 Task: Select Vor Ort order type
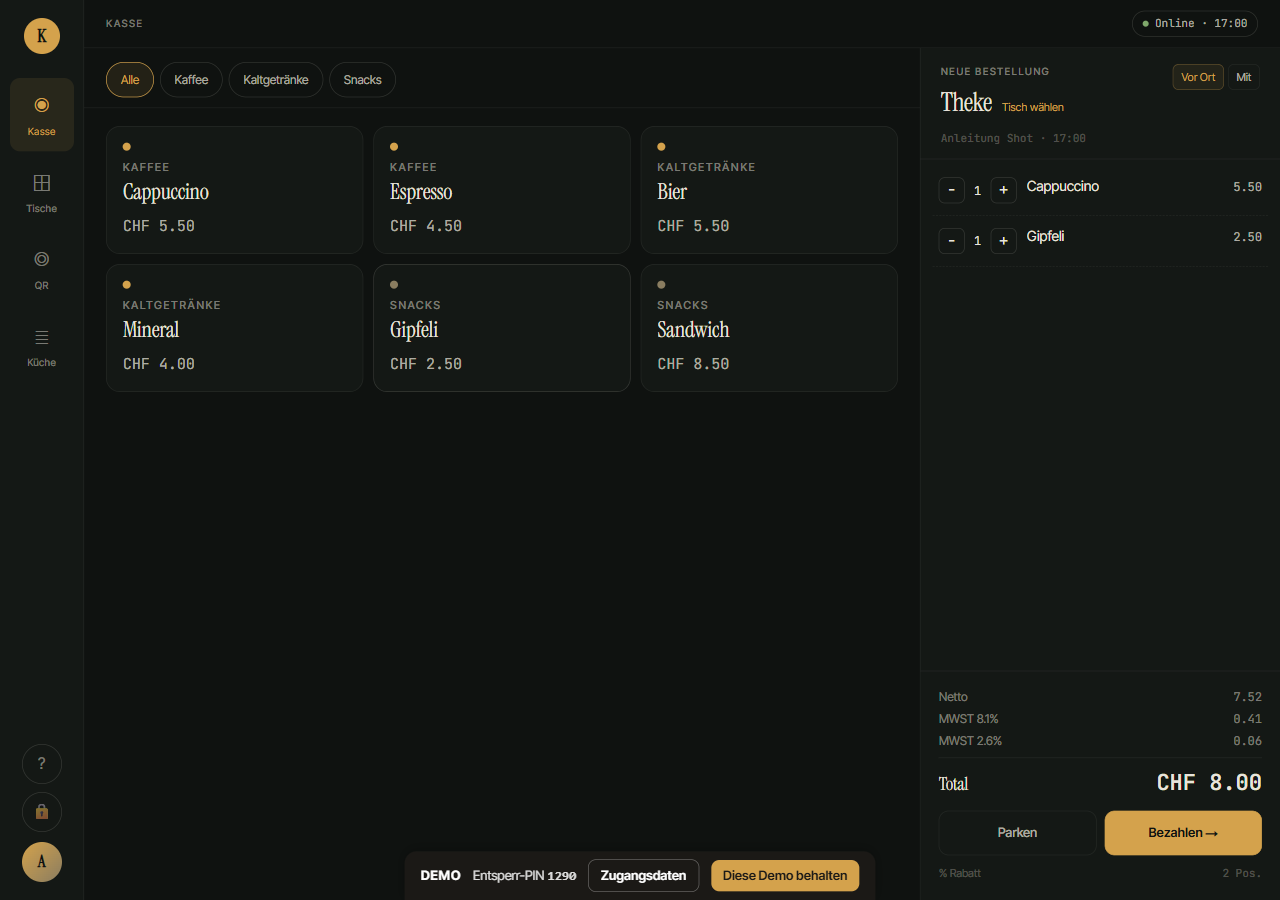[1198, 77]
